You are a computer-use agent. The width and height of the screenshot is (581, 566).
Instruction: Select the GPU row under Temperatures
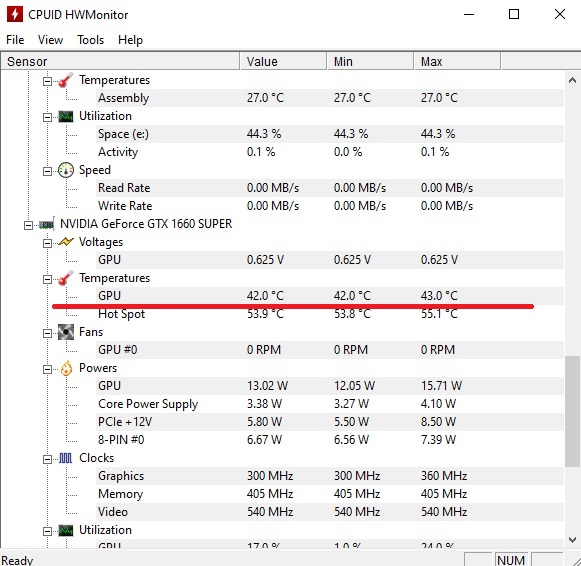pos(330,296)
